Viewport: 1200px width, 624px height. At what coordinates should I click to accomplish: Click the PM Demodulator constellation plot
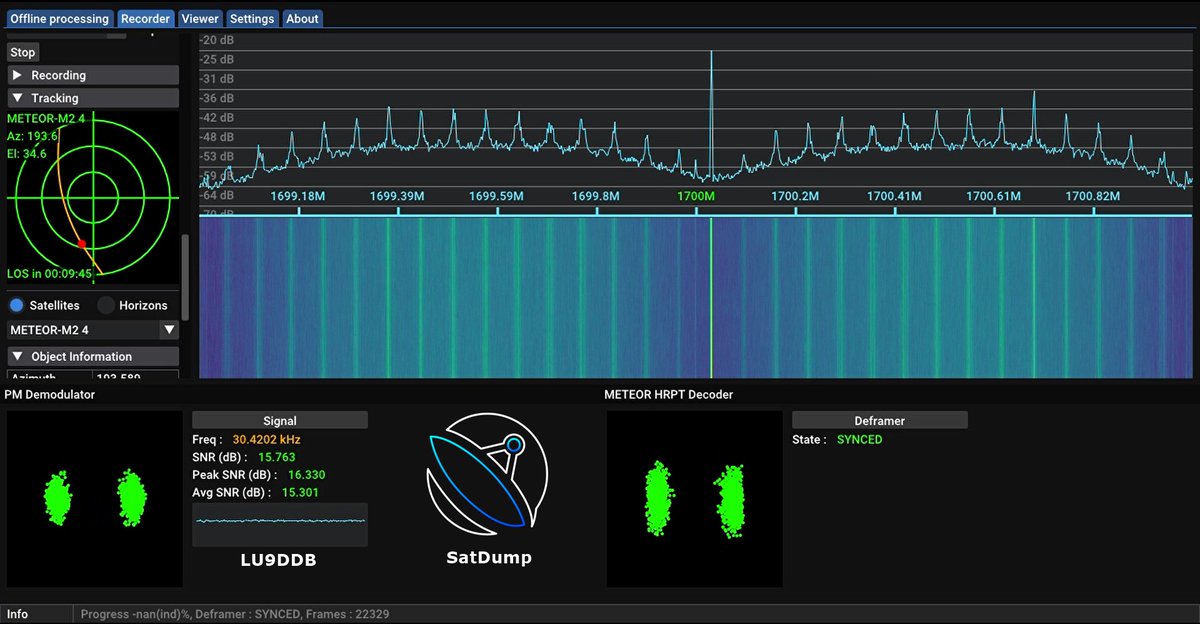coord(95,499)
